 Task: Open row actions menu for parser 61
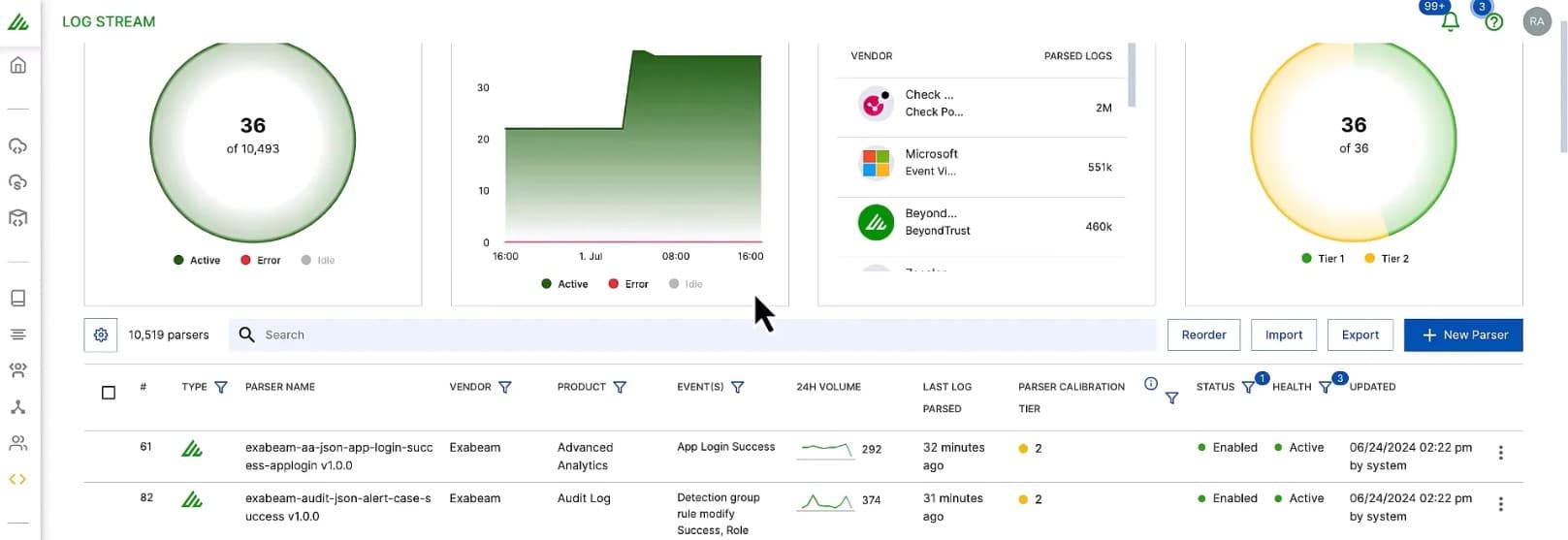coord(1500,453)
